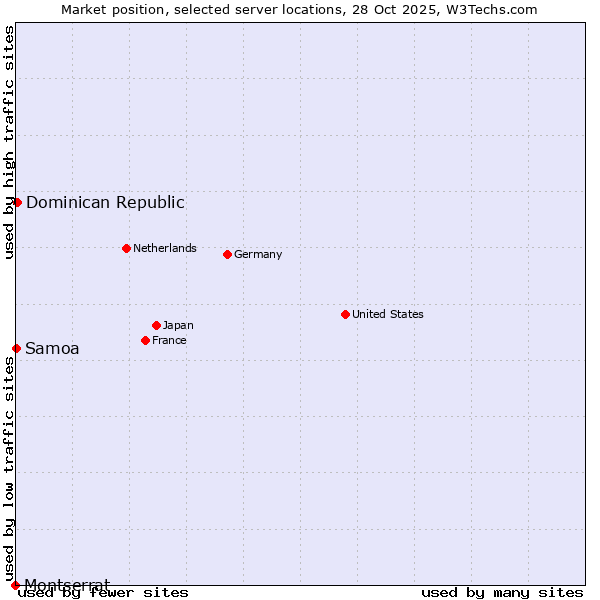Select the United States red marker
Screen dimensions: 600x600
(345, 314)
